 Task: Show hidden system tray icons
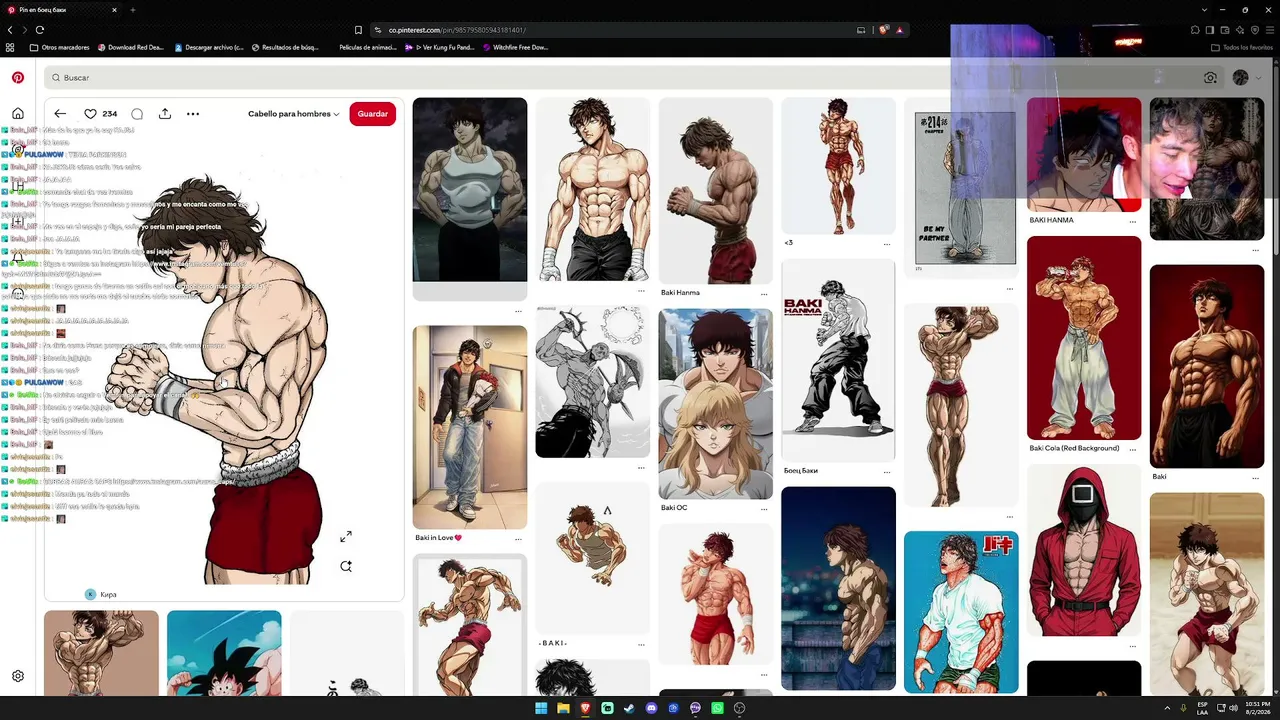(1167, 708)
